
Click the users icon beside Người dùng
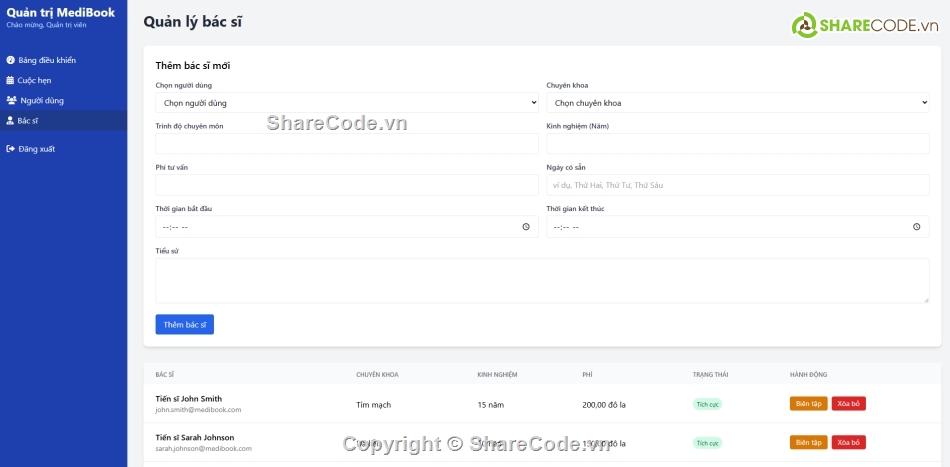[x=11, y=100]
